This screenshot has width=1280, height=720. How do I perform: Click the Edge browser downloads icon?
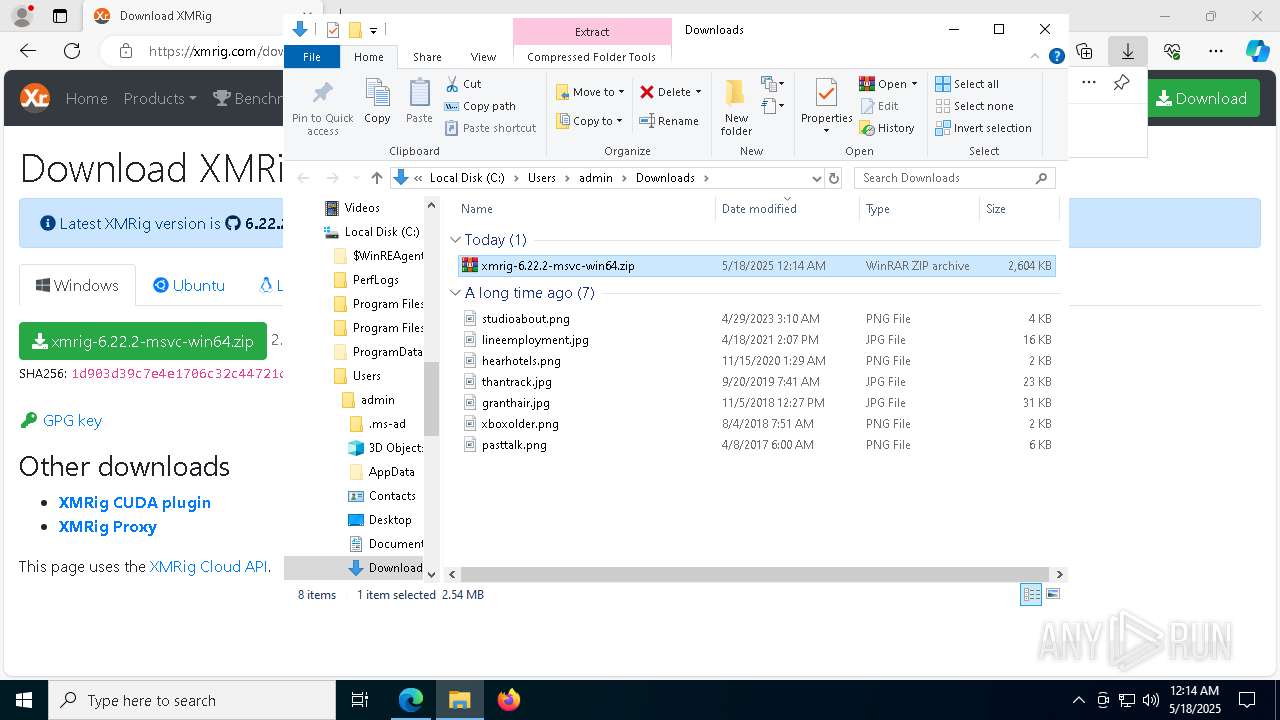click(1127, 51)
